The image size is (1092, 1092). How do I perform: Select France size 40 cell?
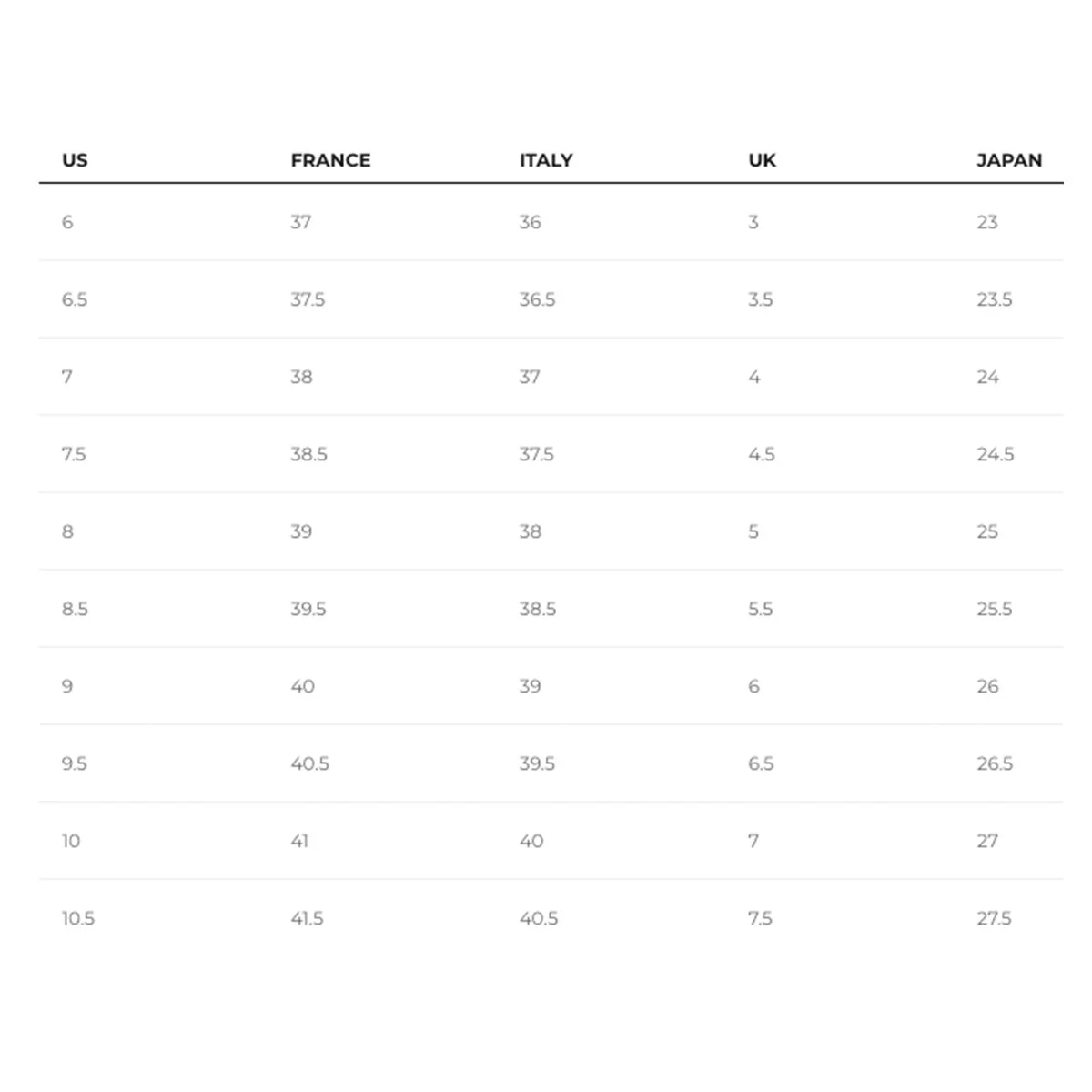click(x=302, y=686)
